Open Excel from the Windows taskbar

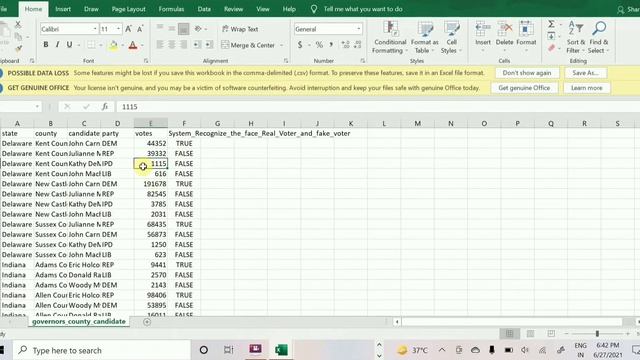click(281, 350)
